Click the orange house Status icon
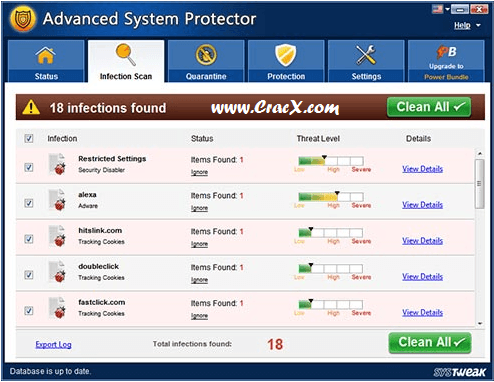This screenshot has width=494, height=382. click(46, 56)
